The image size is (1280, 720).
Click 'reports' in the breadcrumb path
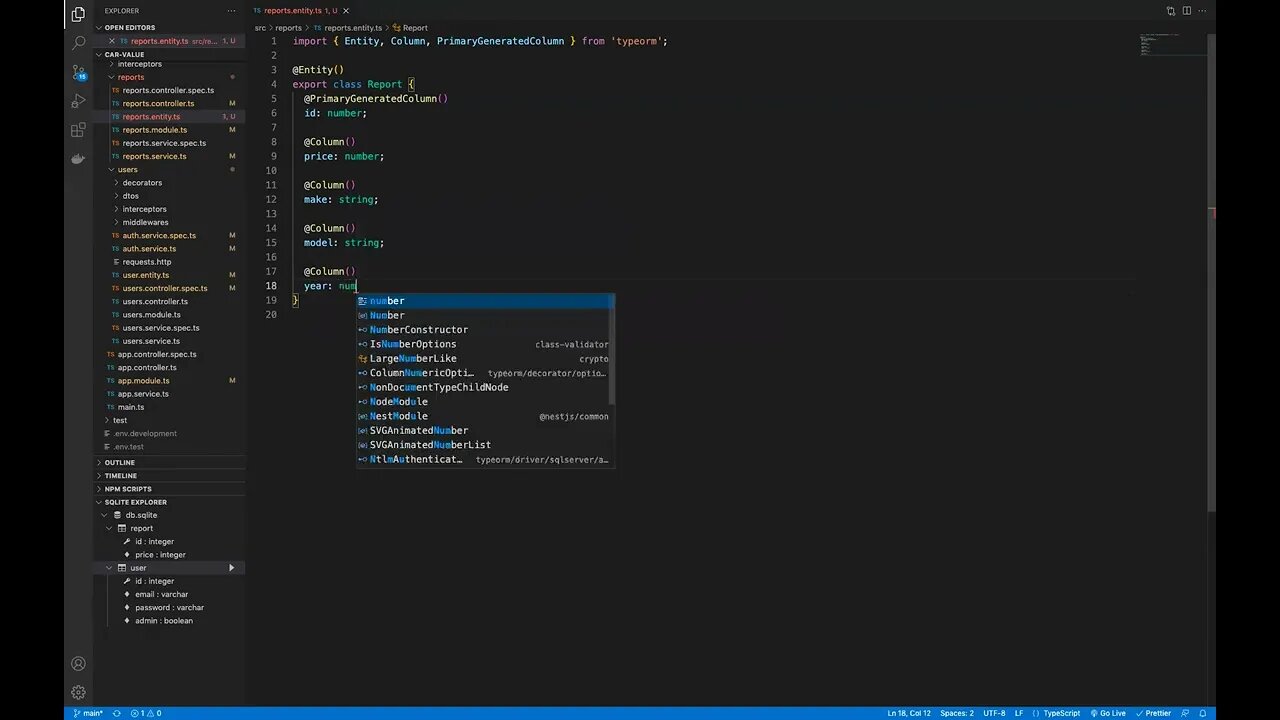(288, 28)
